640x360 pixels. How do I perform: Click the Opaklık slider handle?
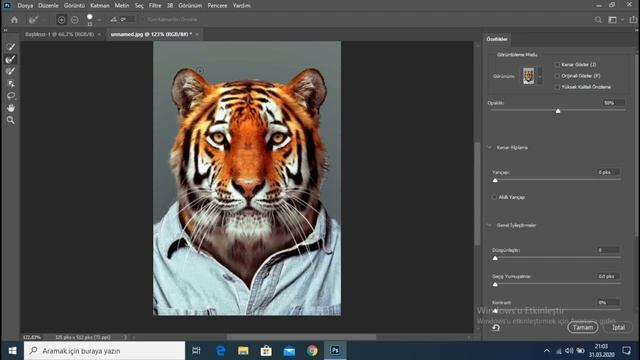click(x=558, y=111)
